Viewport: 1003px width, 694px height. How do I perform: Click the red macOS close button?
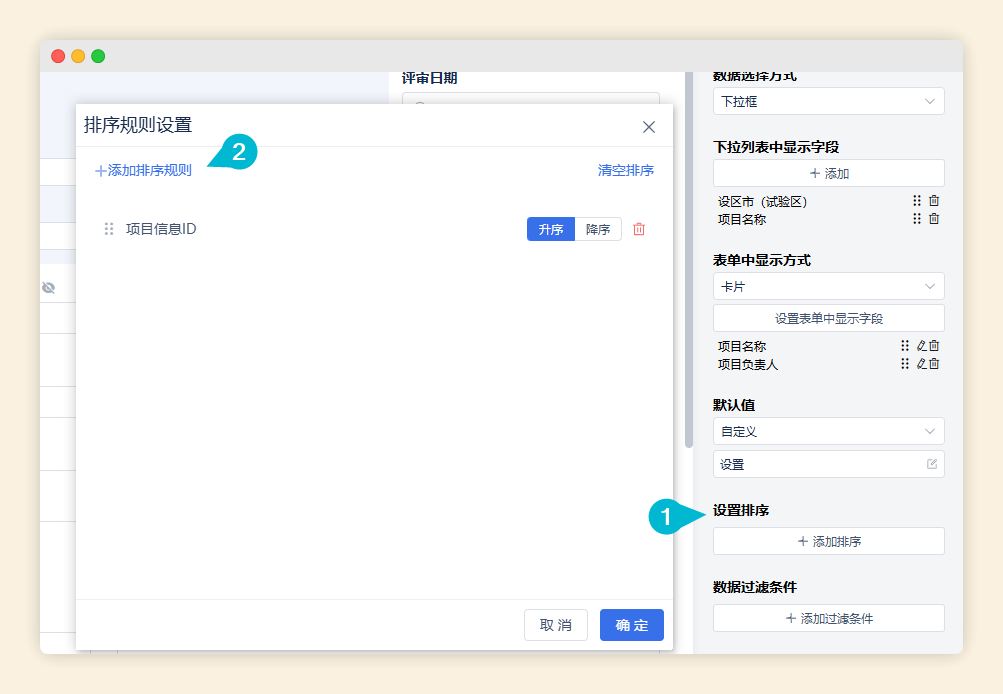tap(58, 56)
